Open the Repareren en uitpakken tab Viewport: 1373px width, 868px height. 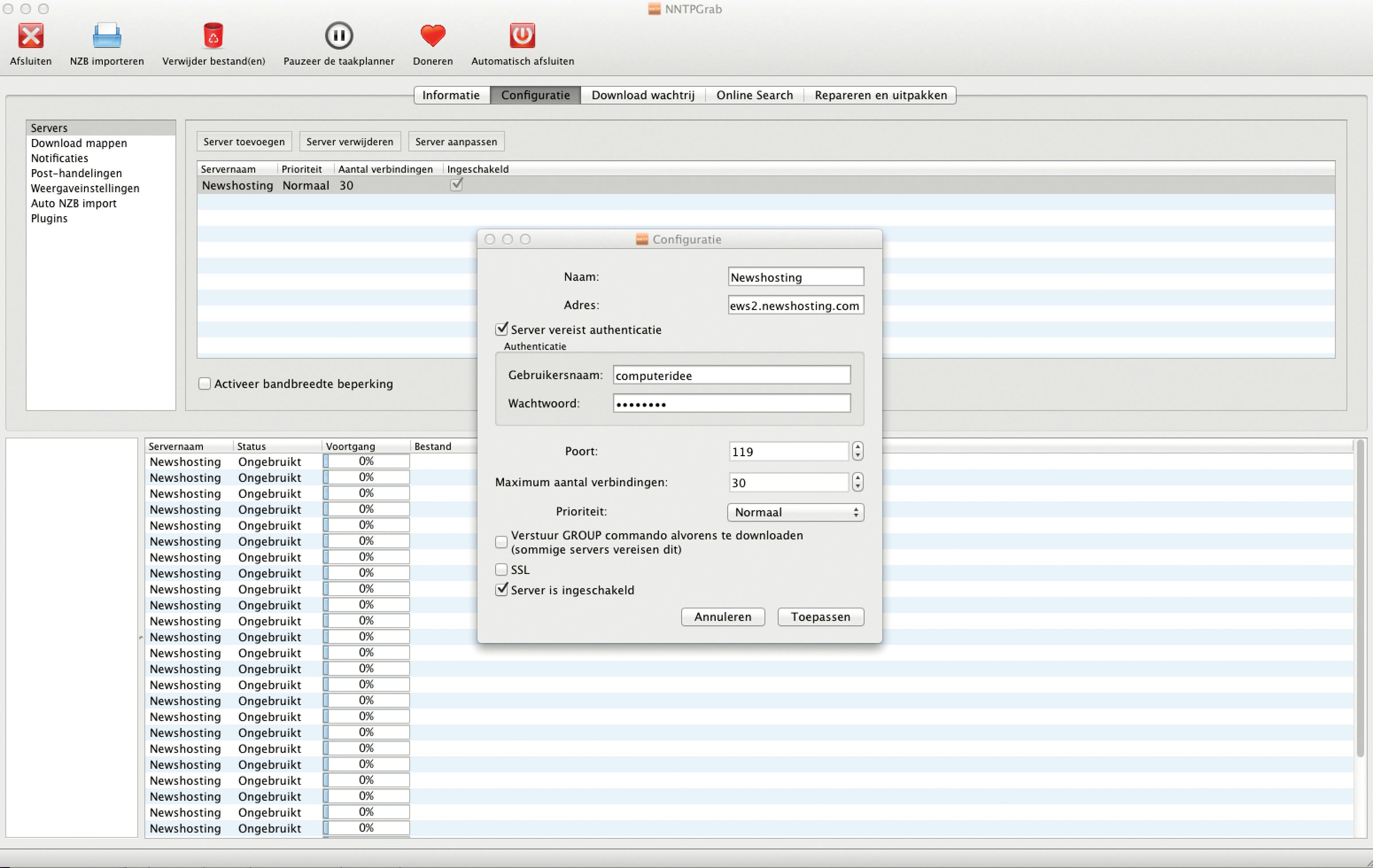coord(880,95)
